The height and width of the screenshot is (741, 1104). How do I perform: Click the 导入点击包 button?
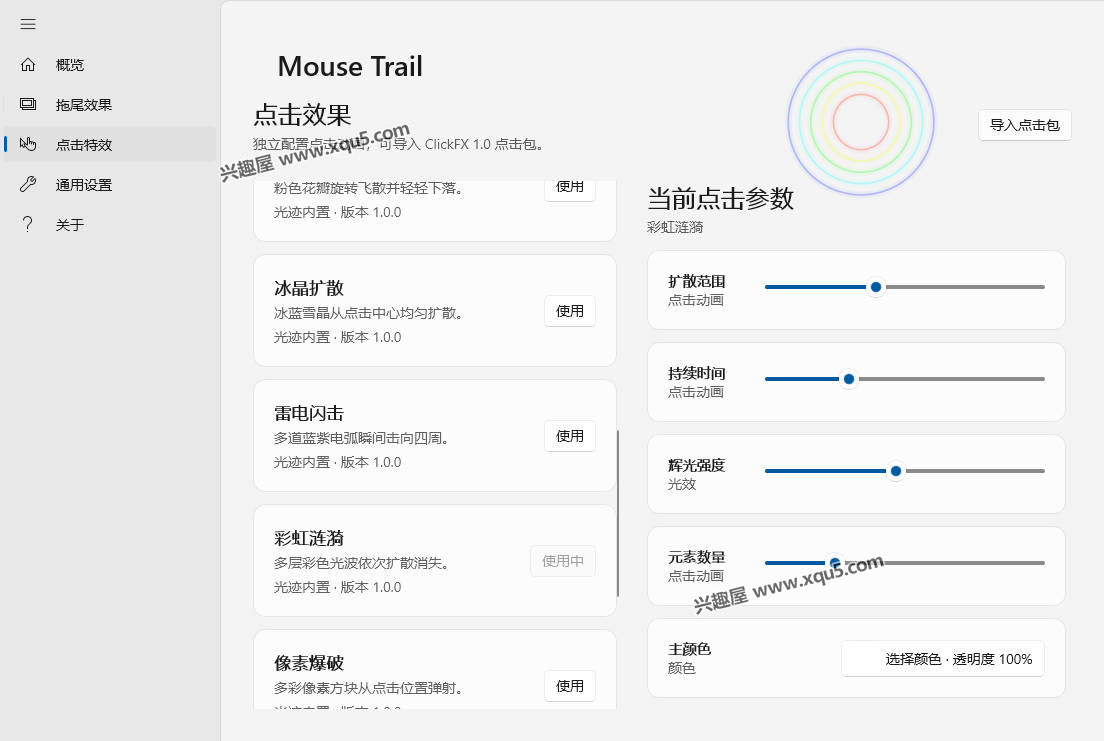tap(1024, 125)
